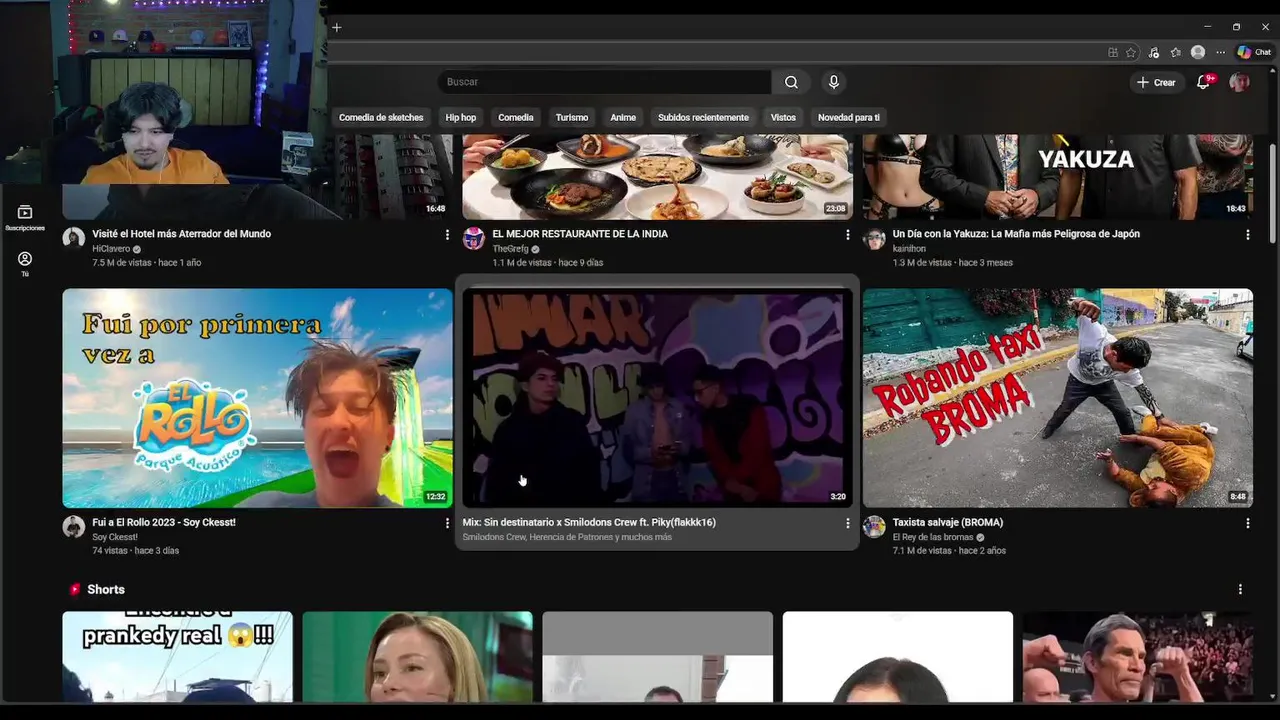Select the Hip hop filter chip
This screenshot has width=1280, height=720.
click(461, 117)
